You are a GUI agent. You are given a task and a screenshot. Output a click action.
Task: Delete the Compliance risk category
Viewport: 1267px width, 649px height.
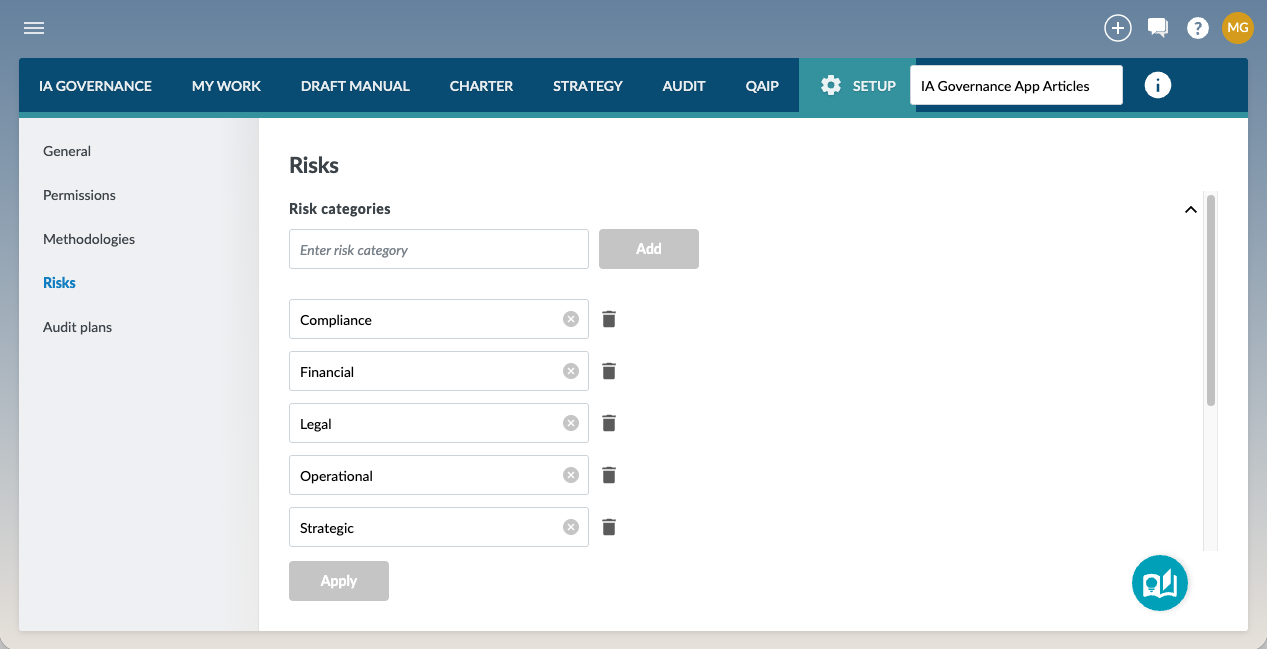[609, 319]
